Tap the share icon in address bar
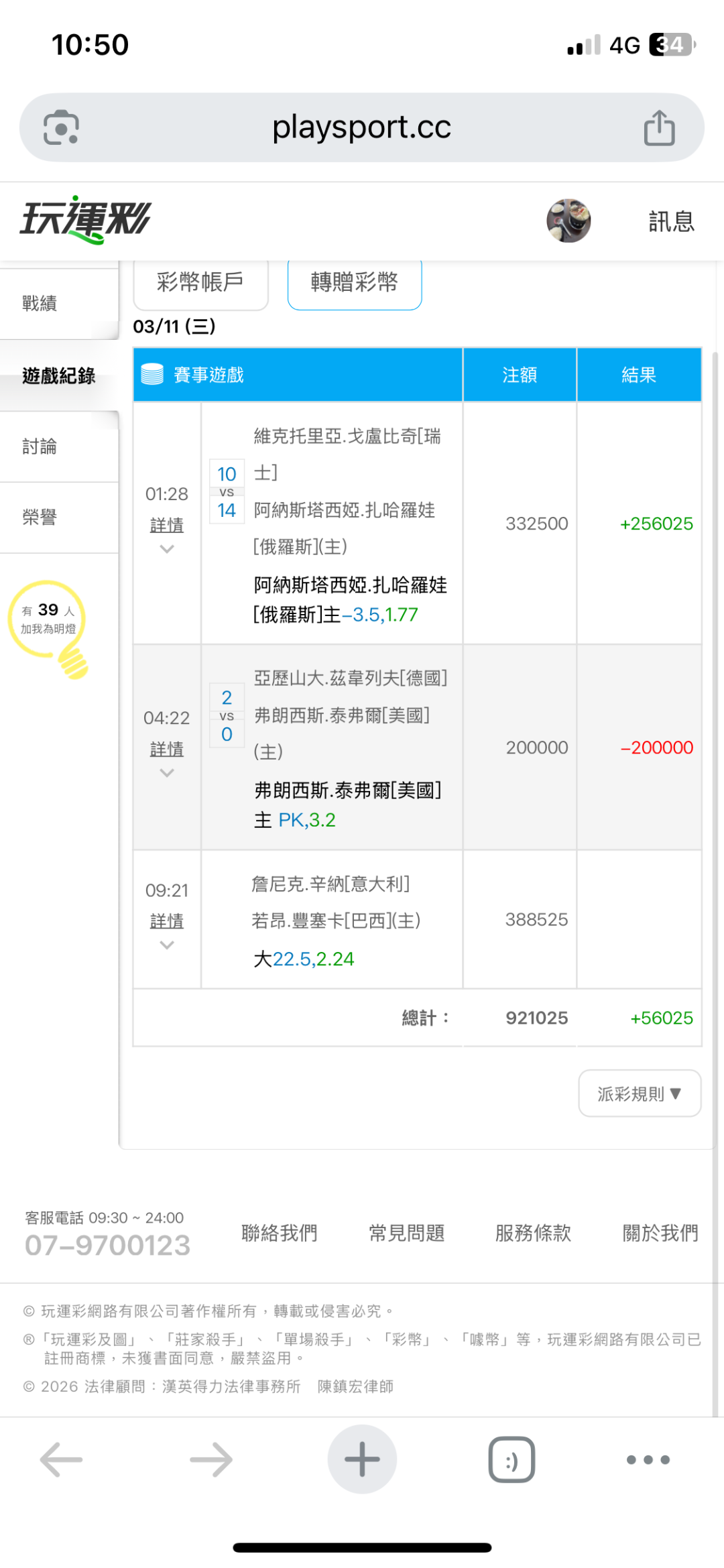 point(659,127)
